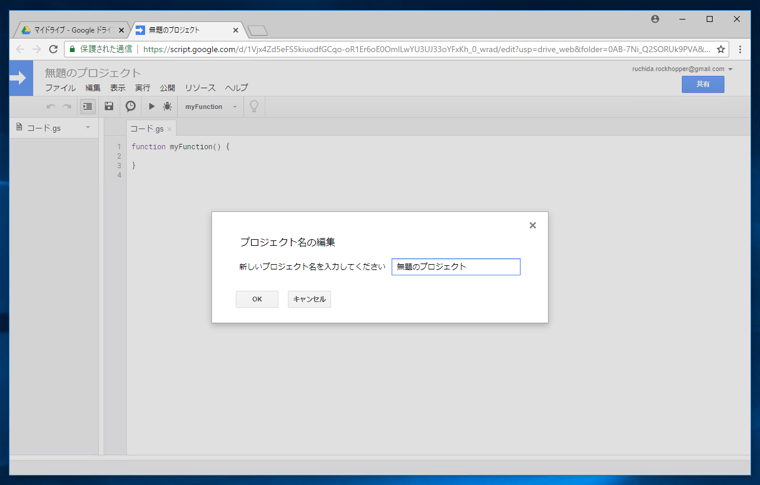Focus the new project name input field
The height and width of the screenshot is (485, 760).
pyautogui.click(x=456, y=266)
